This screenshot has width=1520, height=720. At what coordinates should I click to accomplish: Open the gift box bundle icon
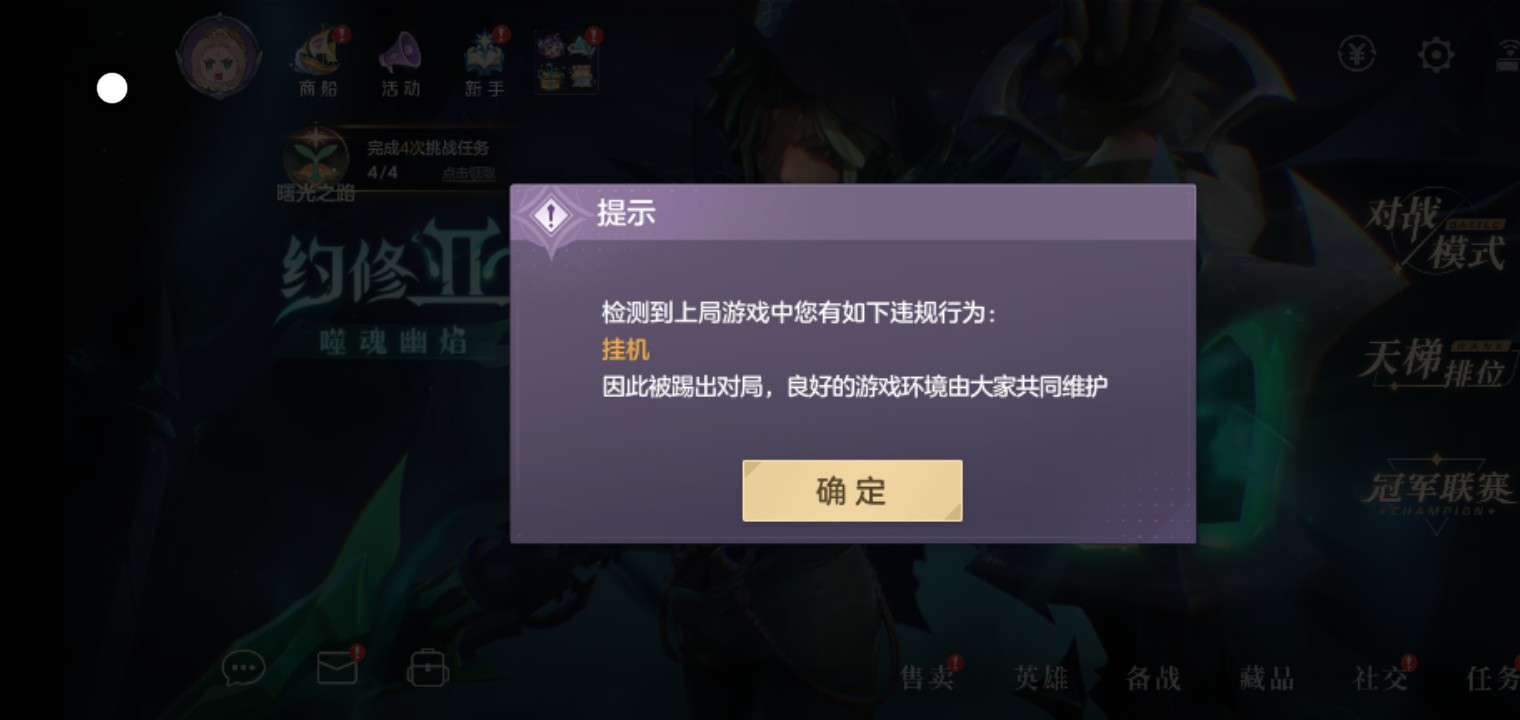pyautogui.click(x=566, y=60)
